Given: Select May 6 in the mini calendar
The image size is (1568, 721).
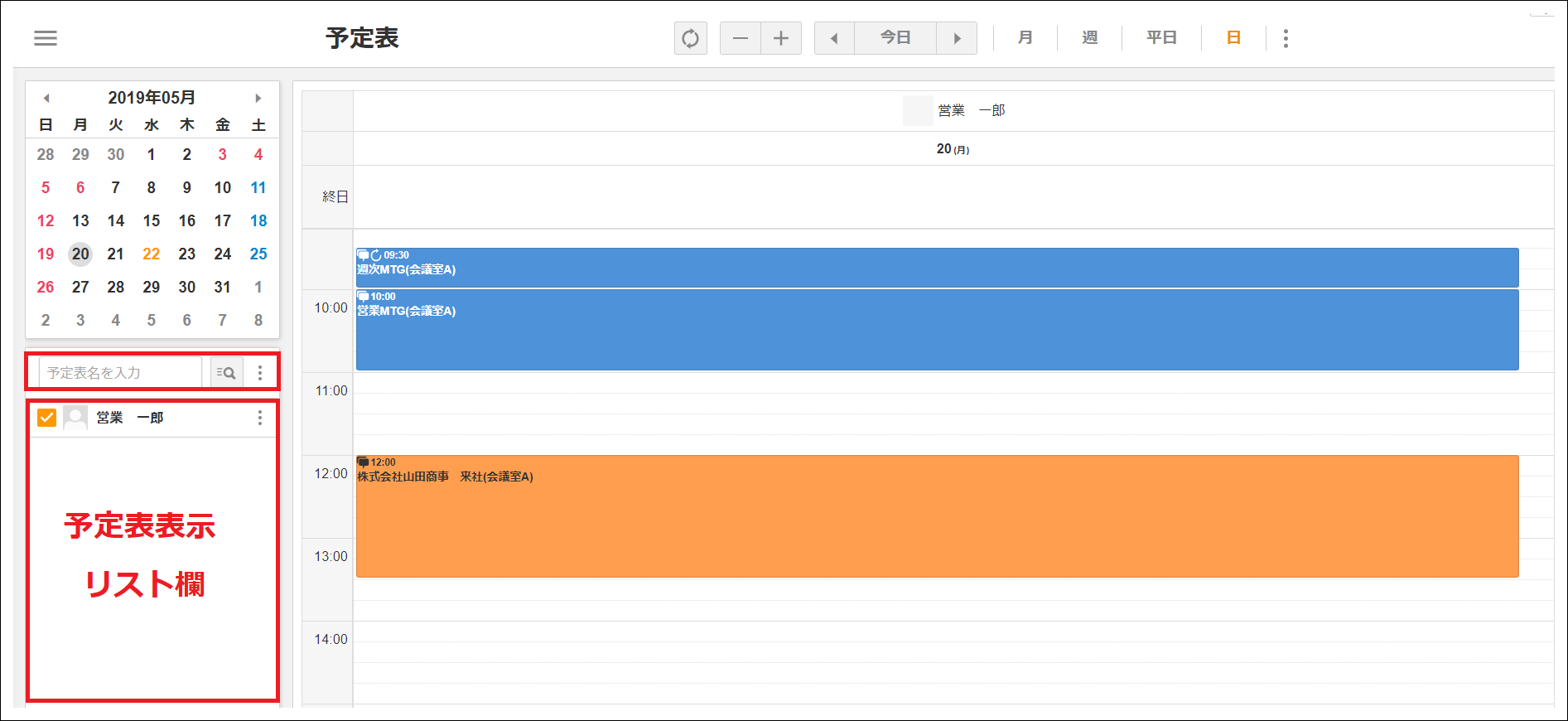Looking at the screenshot, I should [80, 187].
